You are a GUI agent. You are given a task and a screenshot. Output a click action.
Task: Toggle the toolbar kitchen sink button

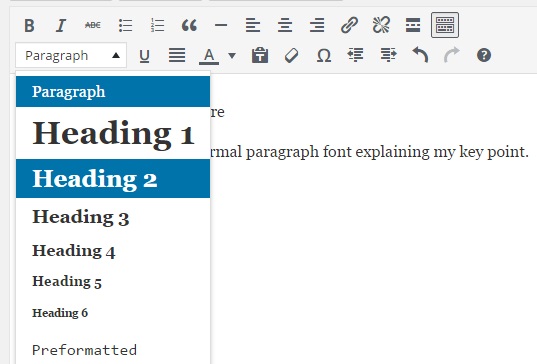point(445,25)
